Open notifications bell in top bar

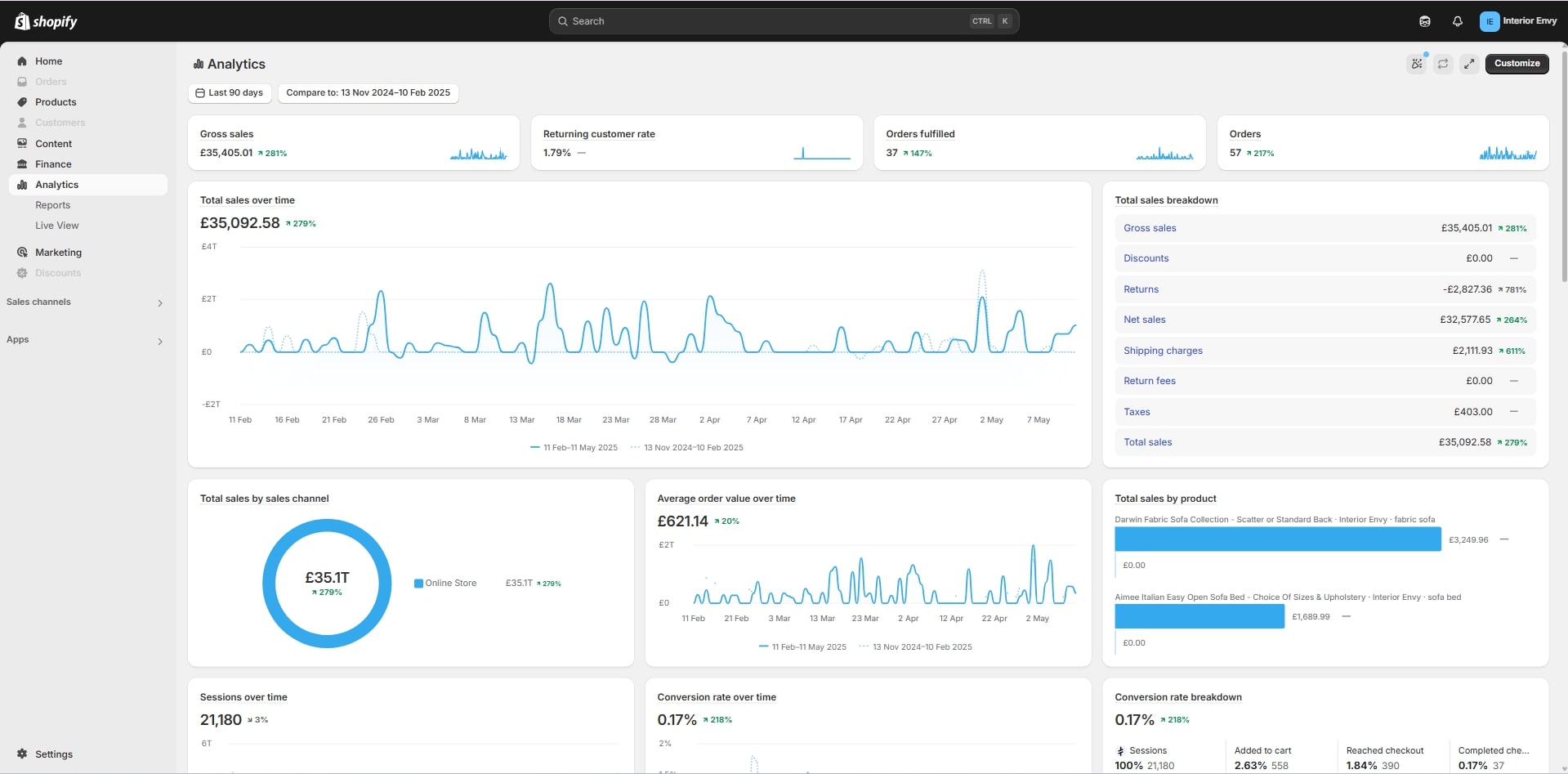click(x=1457, y=21)
